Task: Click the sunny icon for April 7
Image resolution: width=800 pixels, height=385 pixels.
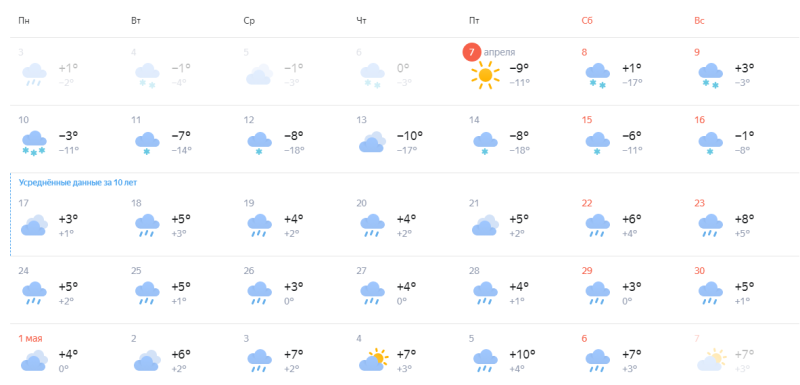Action: [x=485, y=75]
